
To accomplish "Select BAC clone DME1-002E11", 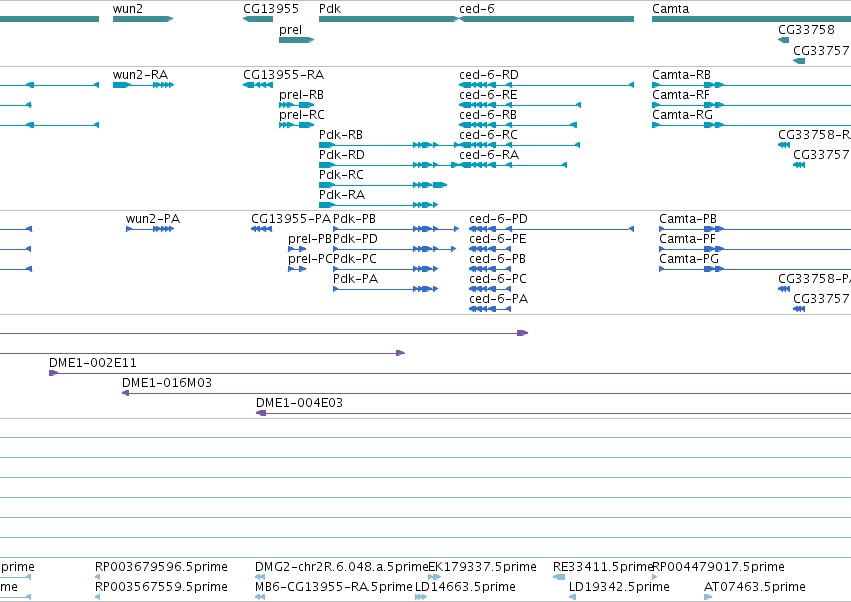I will 92,363.
